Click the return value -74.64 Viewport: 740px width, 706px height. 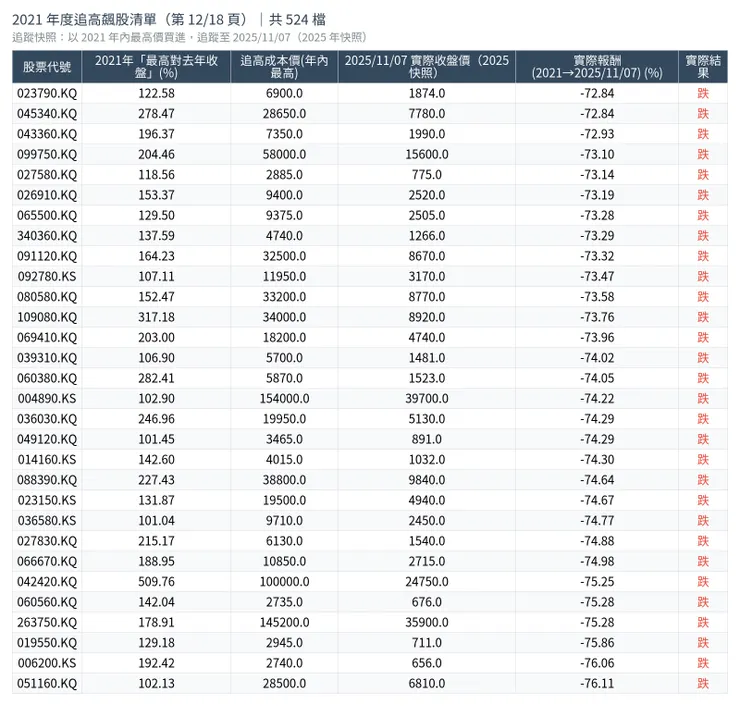597,480
